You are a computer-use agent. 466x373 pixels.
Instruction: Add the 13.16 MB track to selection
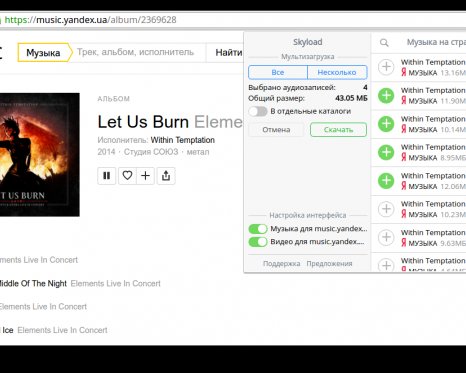click(386, 67)
